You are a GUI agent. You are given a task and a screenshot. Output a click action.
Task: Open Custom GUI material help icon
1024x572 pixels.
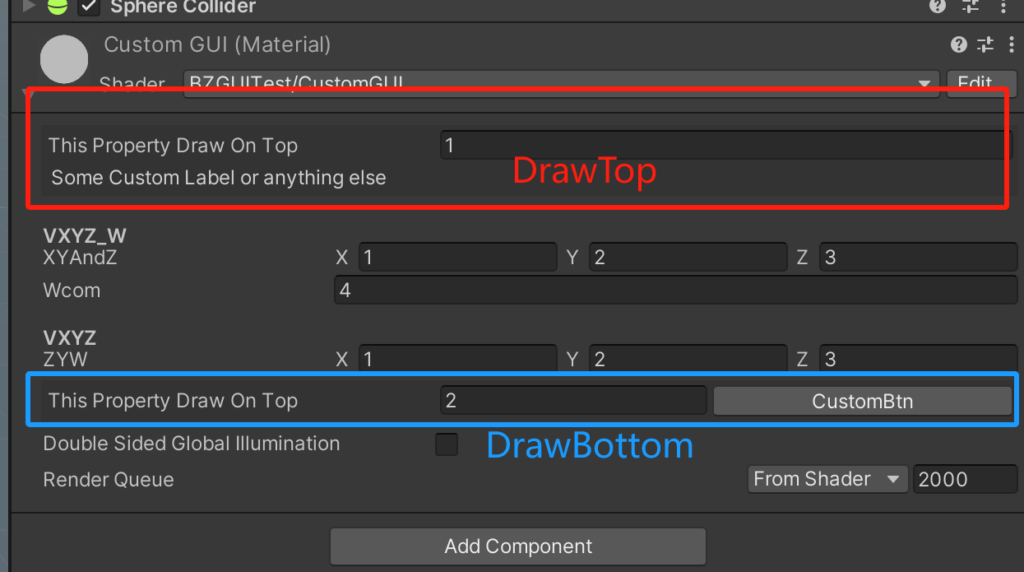(x=958, y=44)
